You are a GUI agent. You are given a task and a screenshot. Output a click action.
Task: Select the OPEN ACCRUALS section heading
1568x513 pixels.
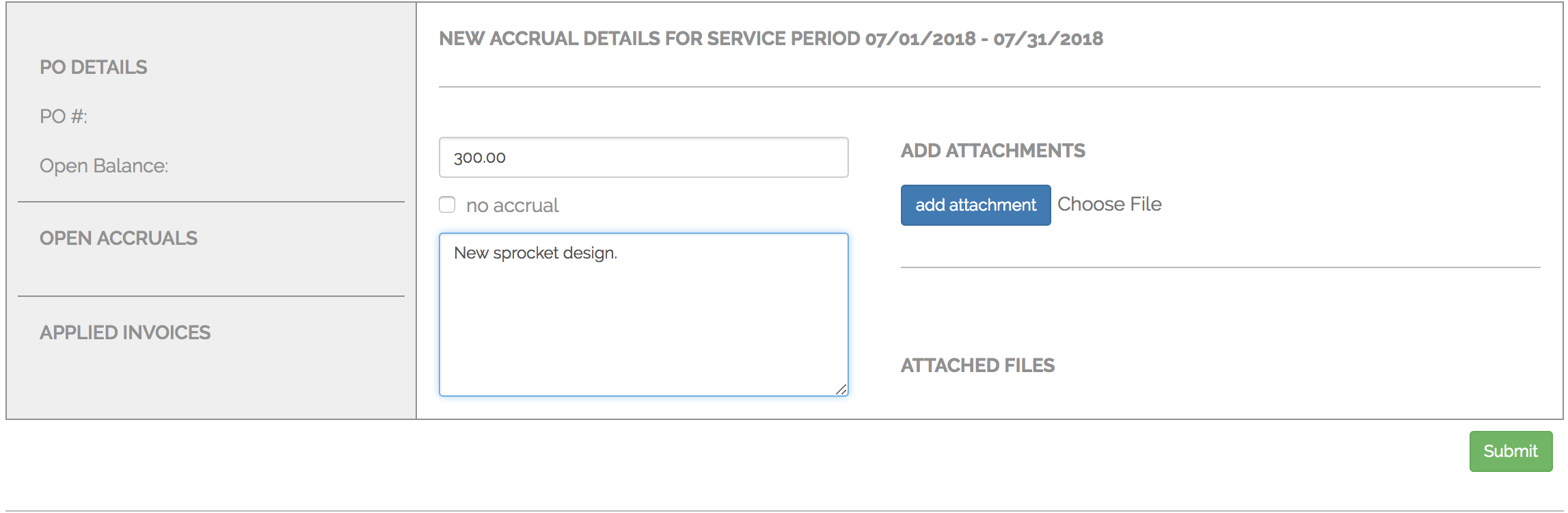point(118,238)
